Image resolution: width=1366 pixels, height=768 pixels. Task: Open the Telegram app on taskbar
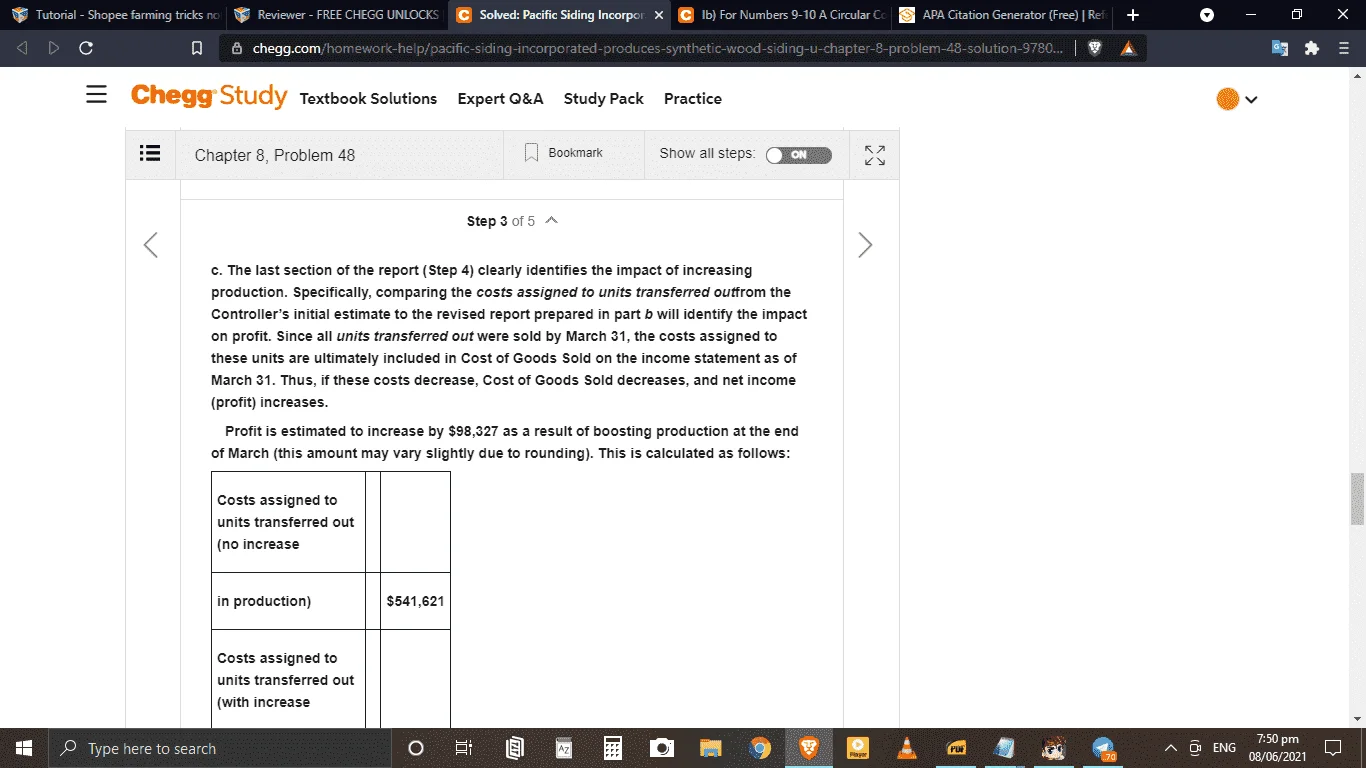click(x=1104, y=748)
